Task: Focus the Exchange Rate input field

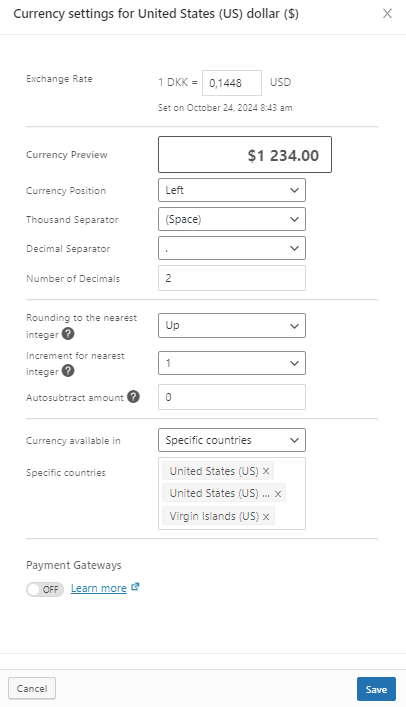Action: [232, 83]
